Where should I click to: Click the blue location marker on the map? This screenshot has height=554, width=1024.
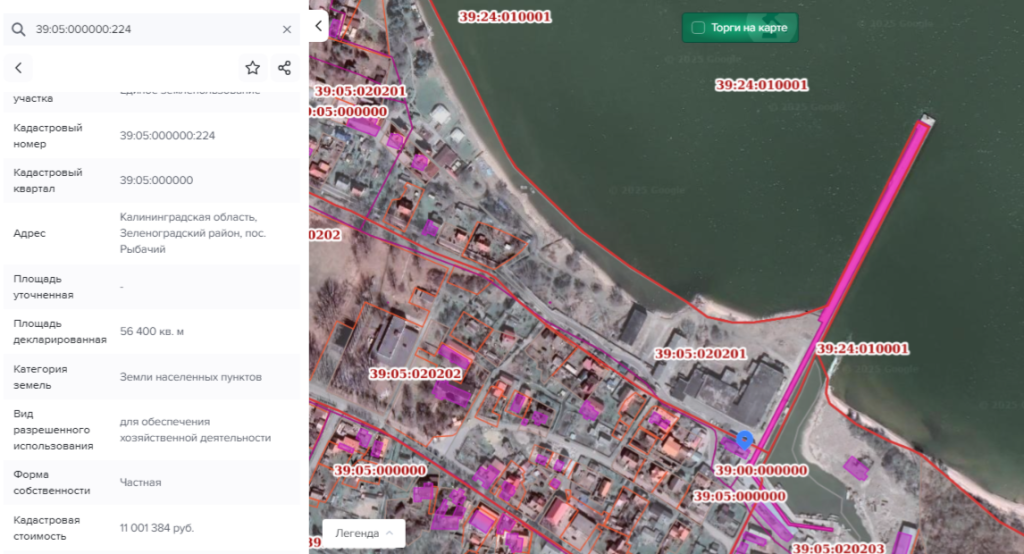744,439
